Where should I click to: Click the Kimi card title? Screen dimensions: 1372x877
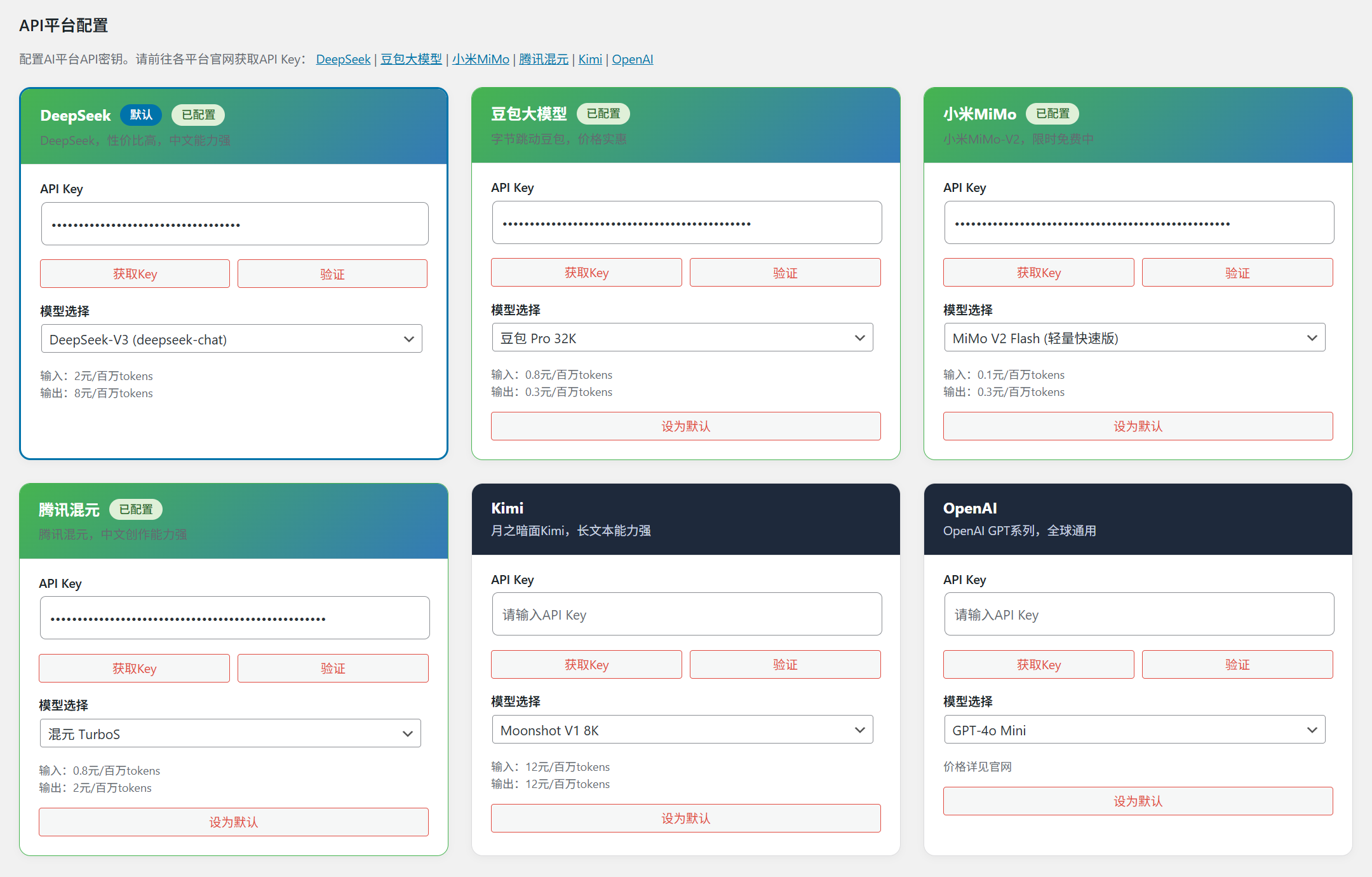508,508
